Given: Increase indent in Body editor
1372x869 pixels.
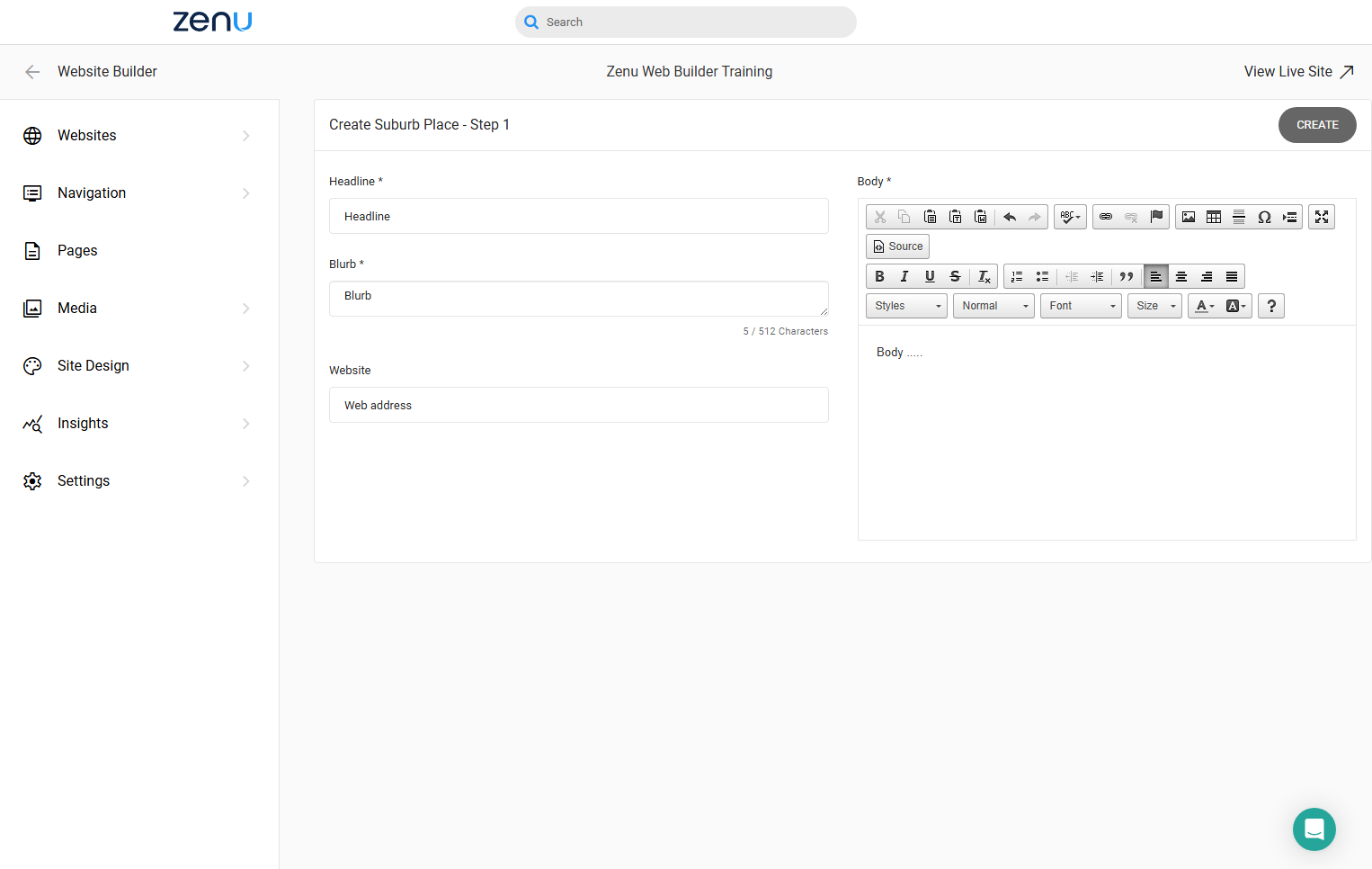Looking at the screenshot, I should click(1097, 277).
